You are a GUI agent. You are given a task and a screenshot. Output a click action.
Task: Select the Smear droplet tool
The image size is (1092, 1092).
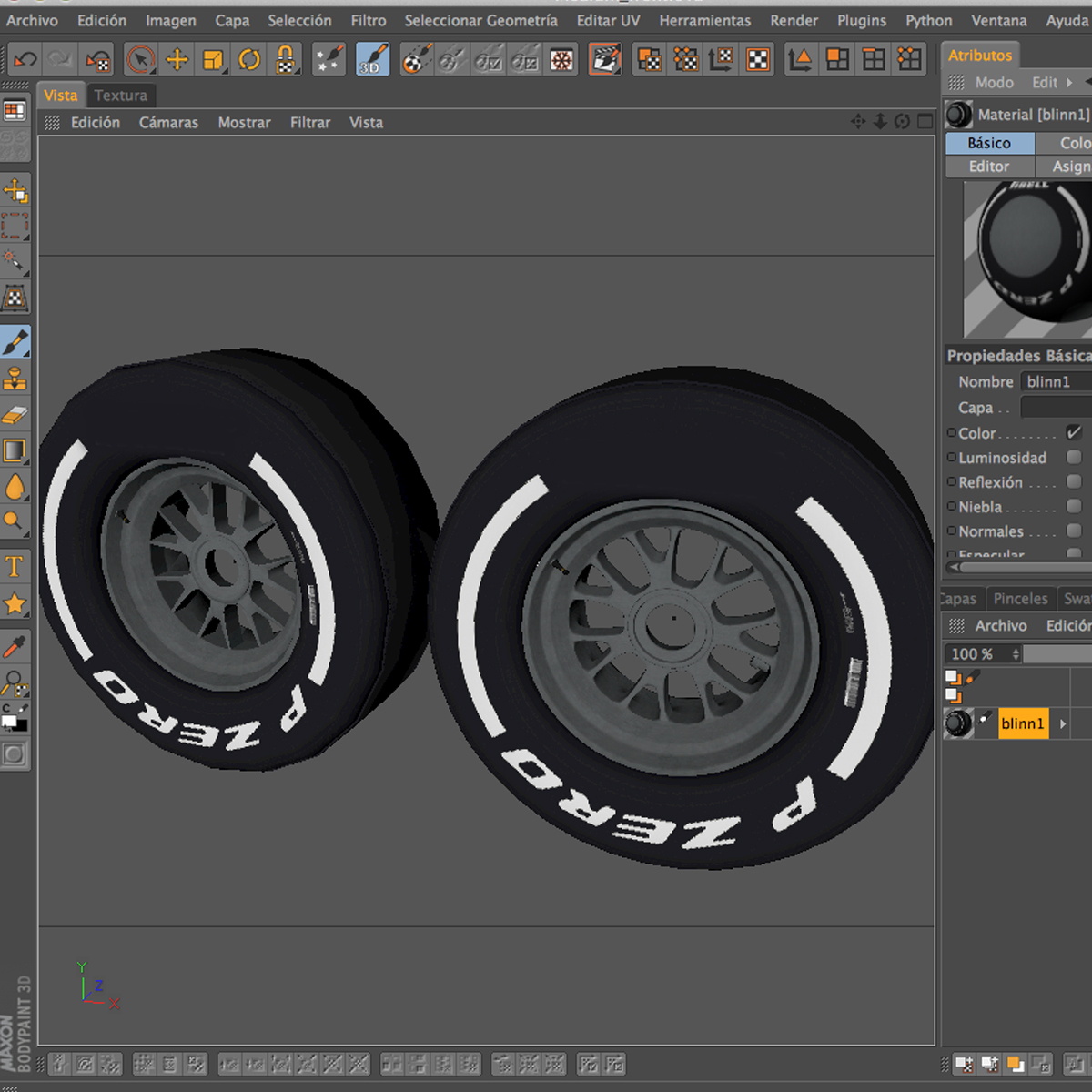pos(15,487)
